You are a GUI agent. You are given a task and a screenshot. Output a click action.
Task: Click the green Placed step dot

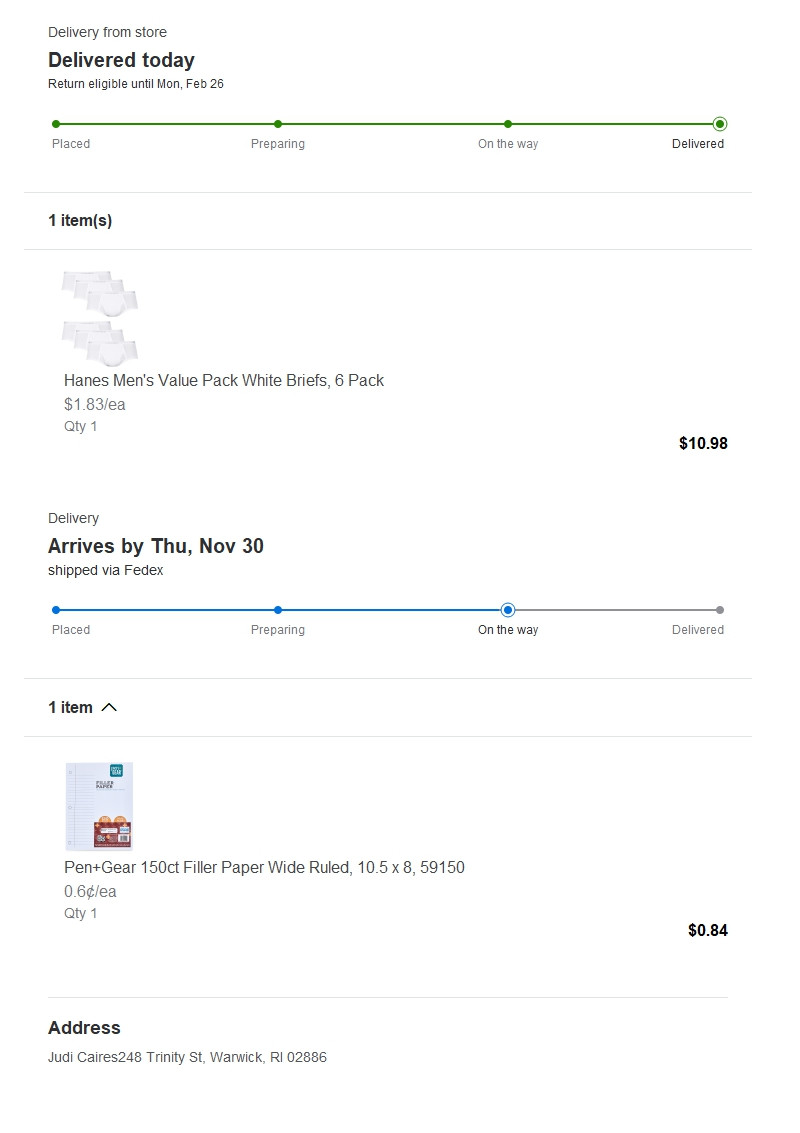tap(56, 124)
